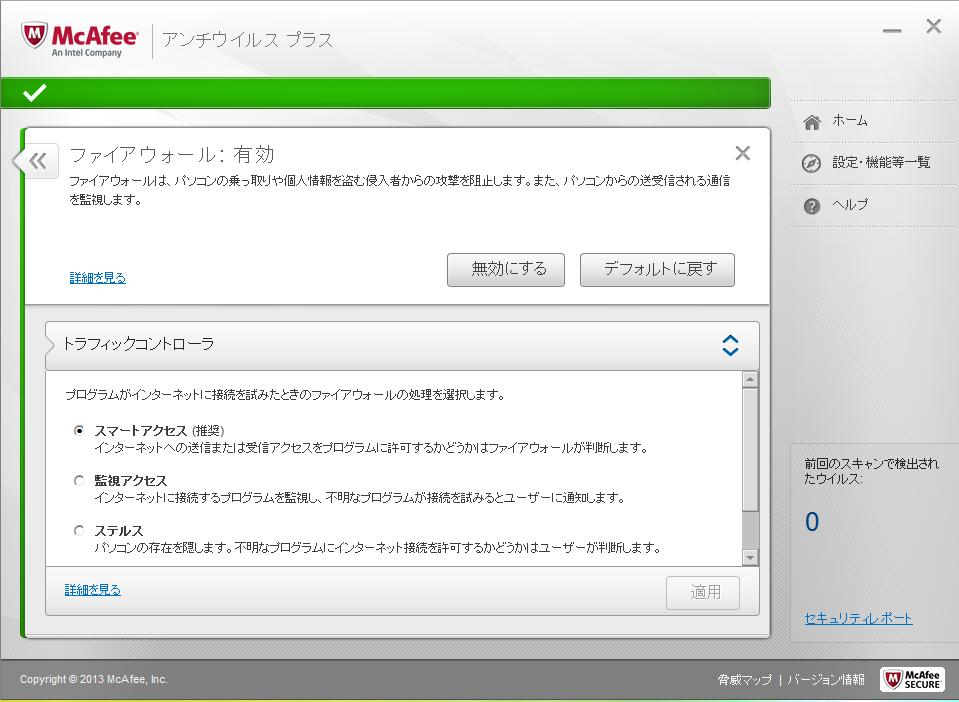
Task: Open 詳細を見る link beside the 適用 button
Action: [x=93, y=589]
